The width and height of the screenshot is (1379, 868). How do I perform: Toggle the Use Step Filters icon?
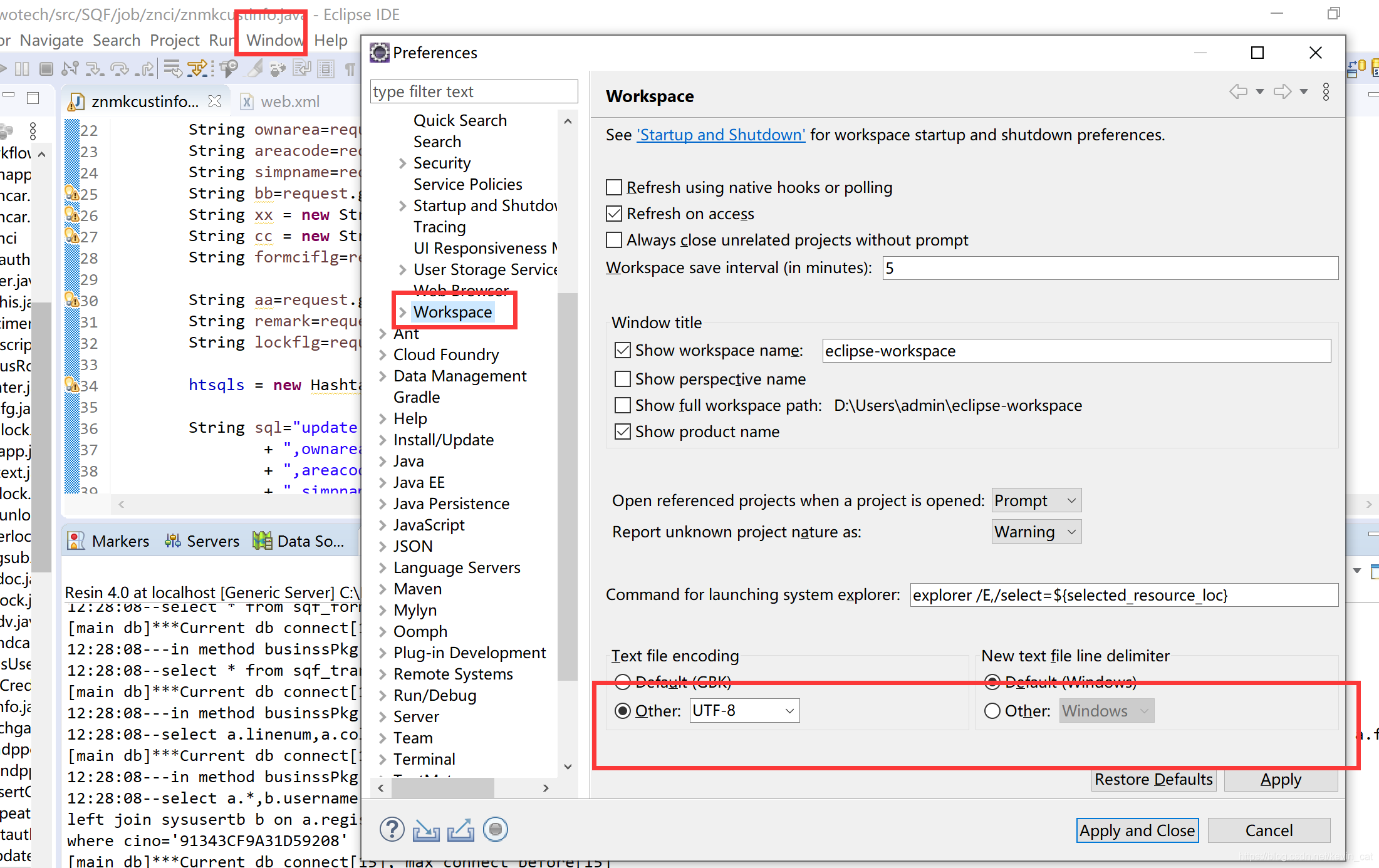[x=198, y=68]
